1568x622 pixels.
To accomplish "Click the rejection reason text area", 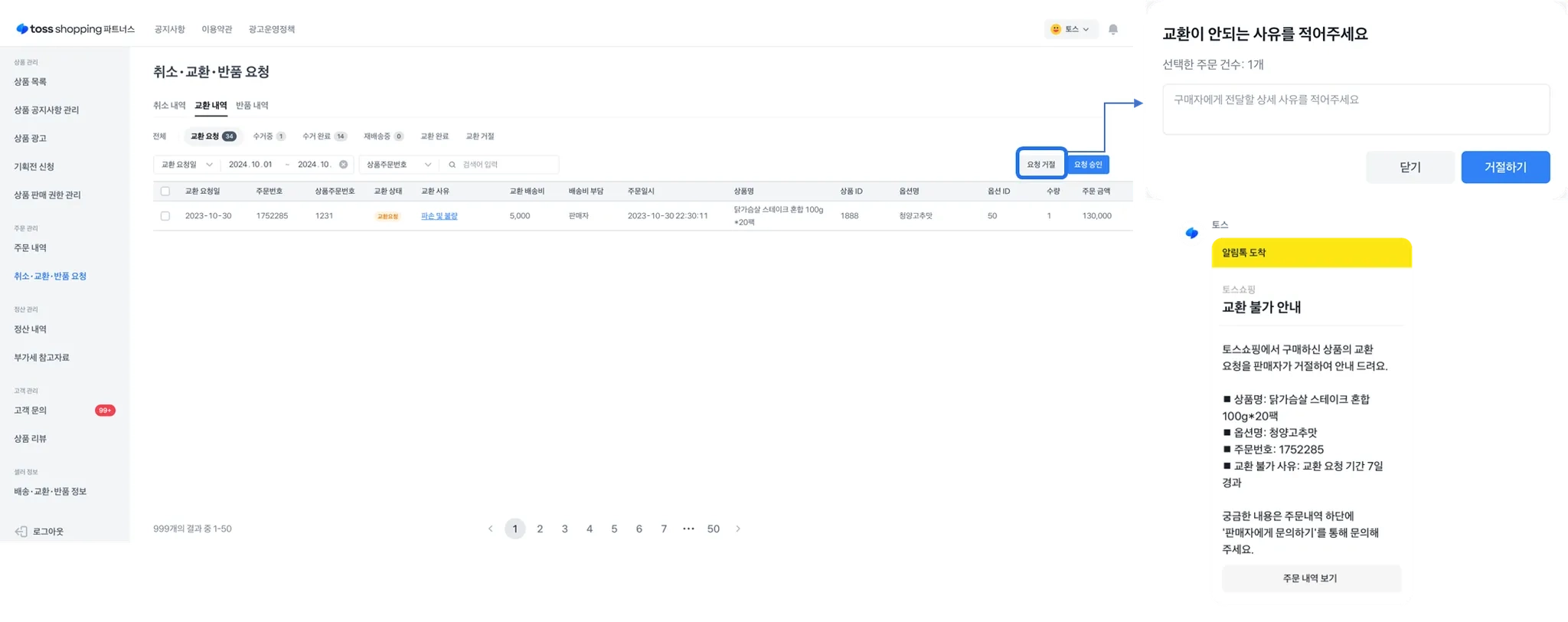I will [x=1356, y=110].
